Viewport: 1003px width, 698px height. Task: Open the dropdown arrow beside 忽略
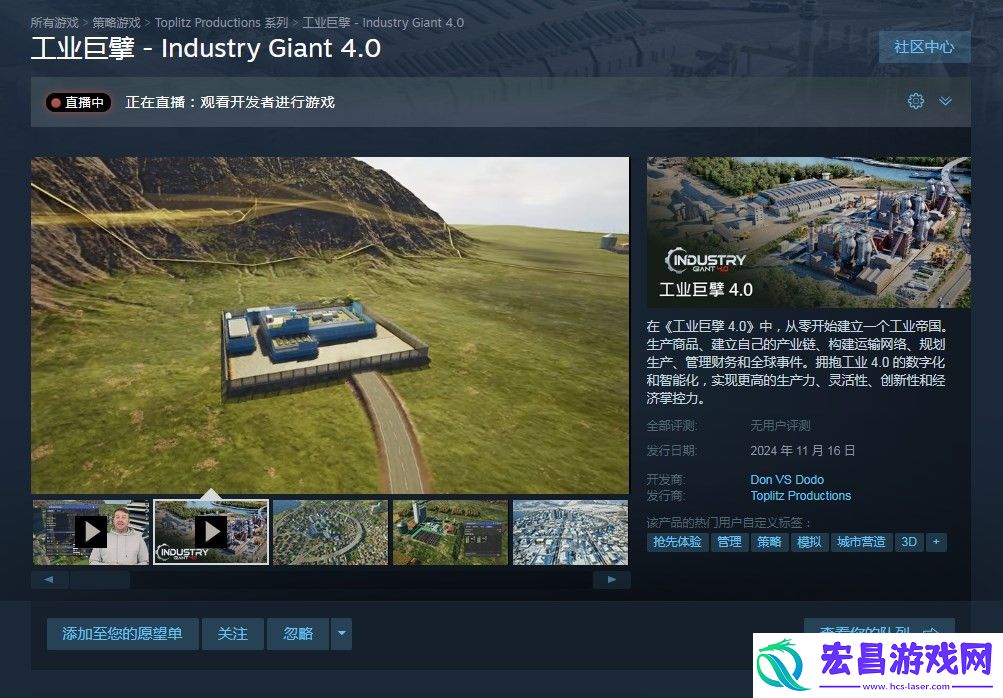[342, 634]
